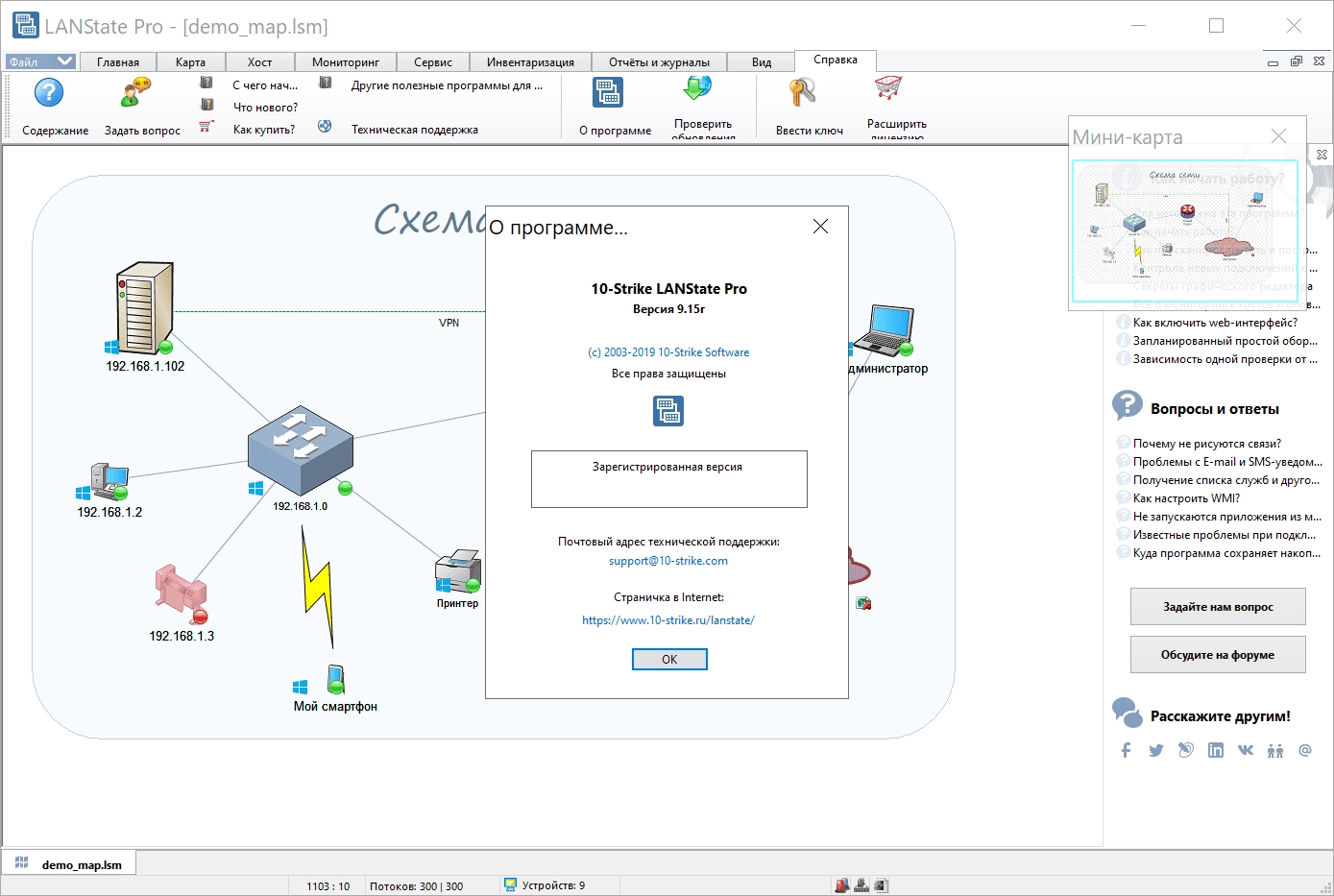
Task: Click Другие полезные программы ribbon item
Action: pyautogui.click(x=447, y=85)
